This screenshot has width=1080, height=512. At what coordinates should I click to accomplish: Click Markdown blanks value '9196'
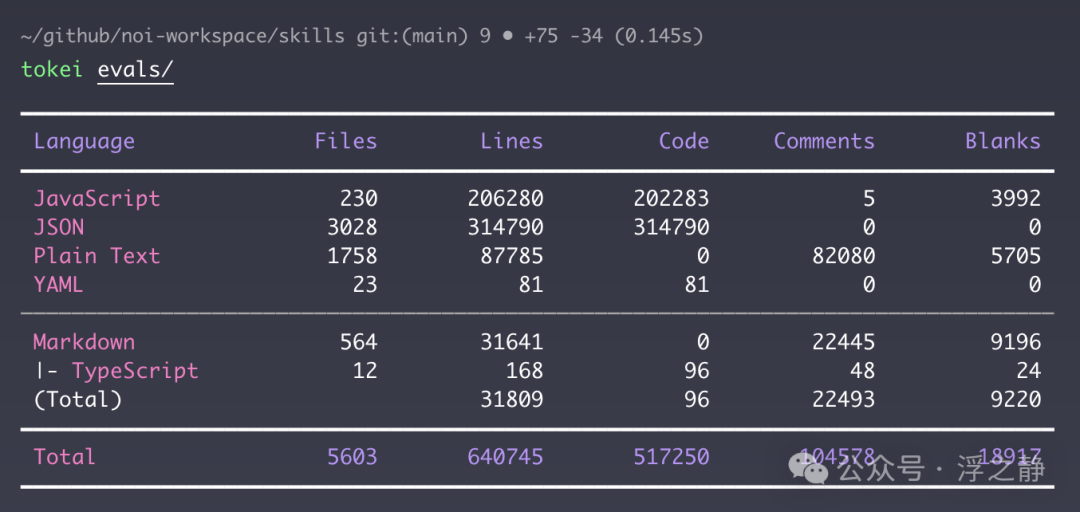click(x=1015, y=342)
